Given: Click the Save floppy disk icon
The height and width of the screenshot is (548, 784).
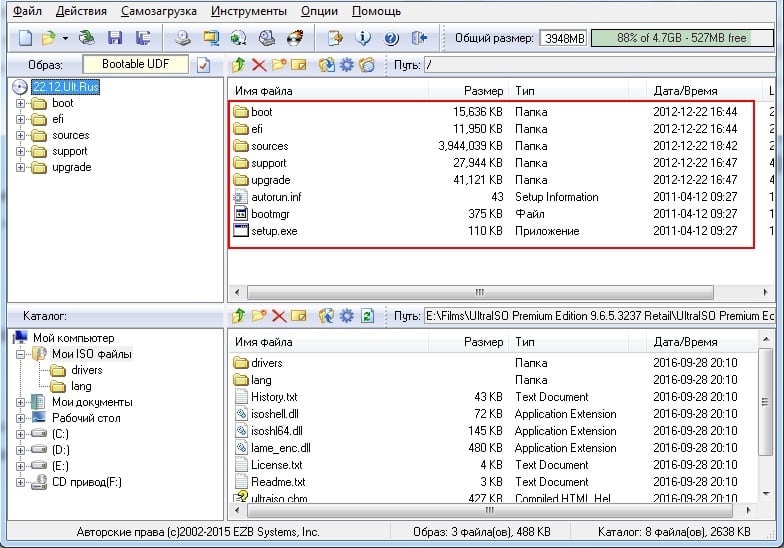Looking at the screenshot, I should (x=115, y=38).
